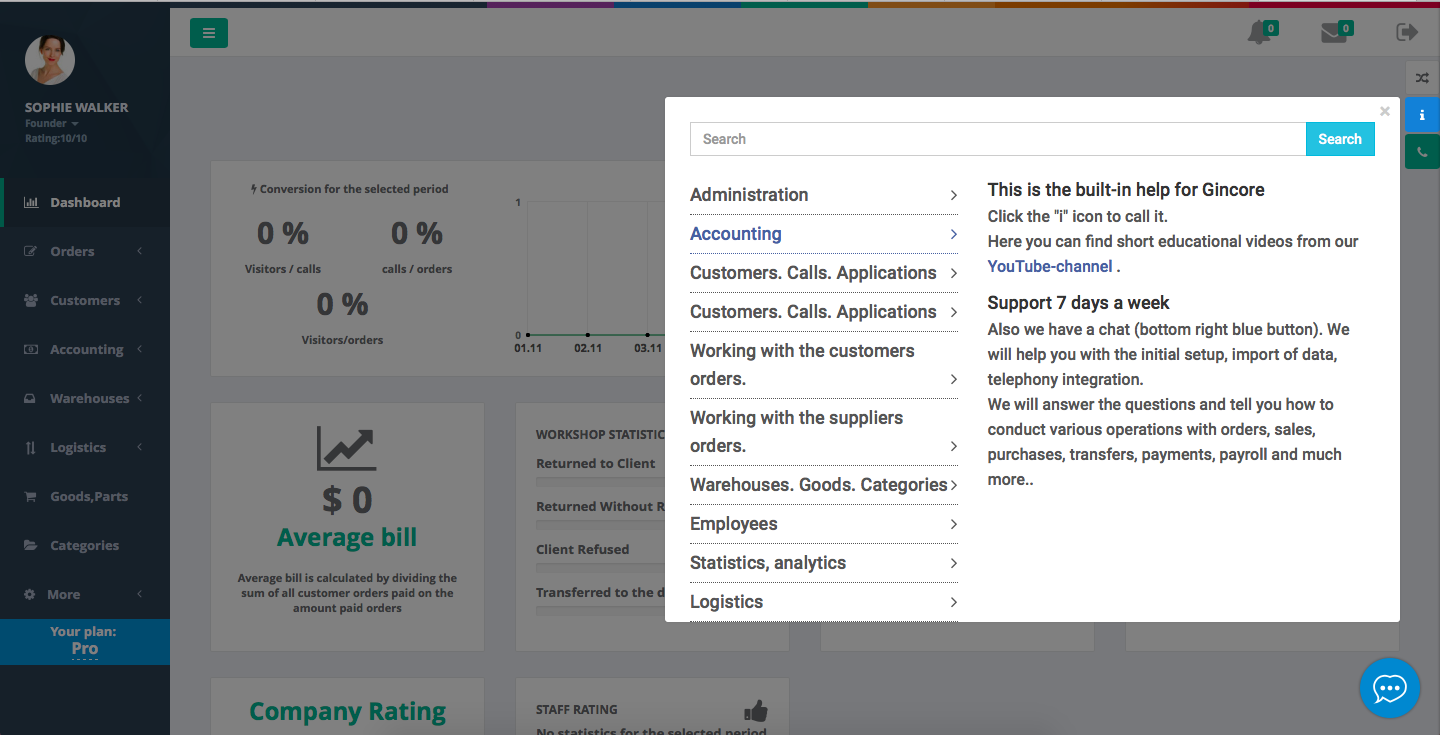Click the "Rating:10/10" text
Image resolution: width=1440 pixels, height=735 pixels.
[x=56, y=138]
